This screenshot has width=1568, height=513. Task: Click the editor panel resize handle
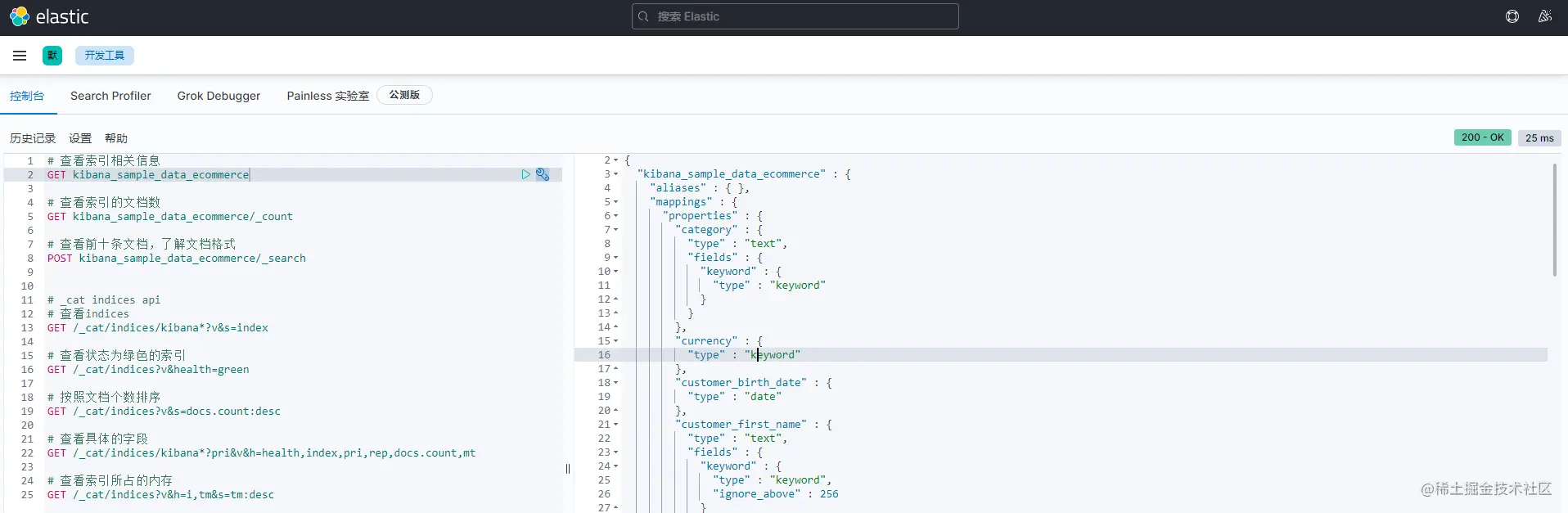click(x=568, y=469)
